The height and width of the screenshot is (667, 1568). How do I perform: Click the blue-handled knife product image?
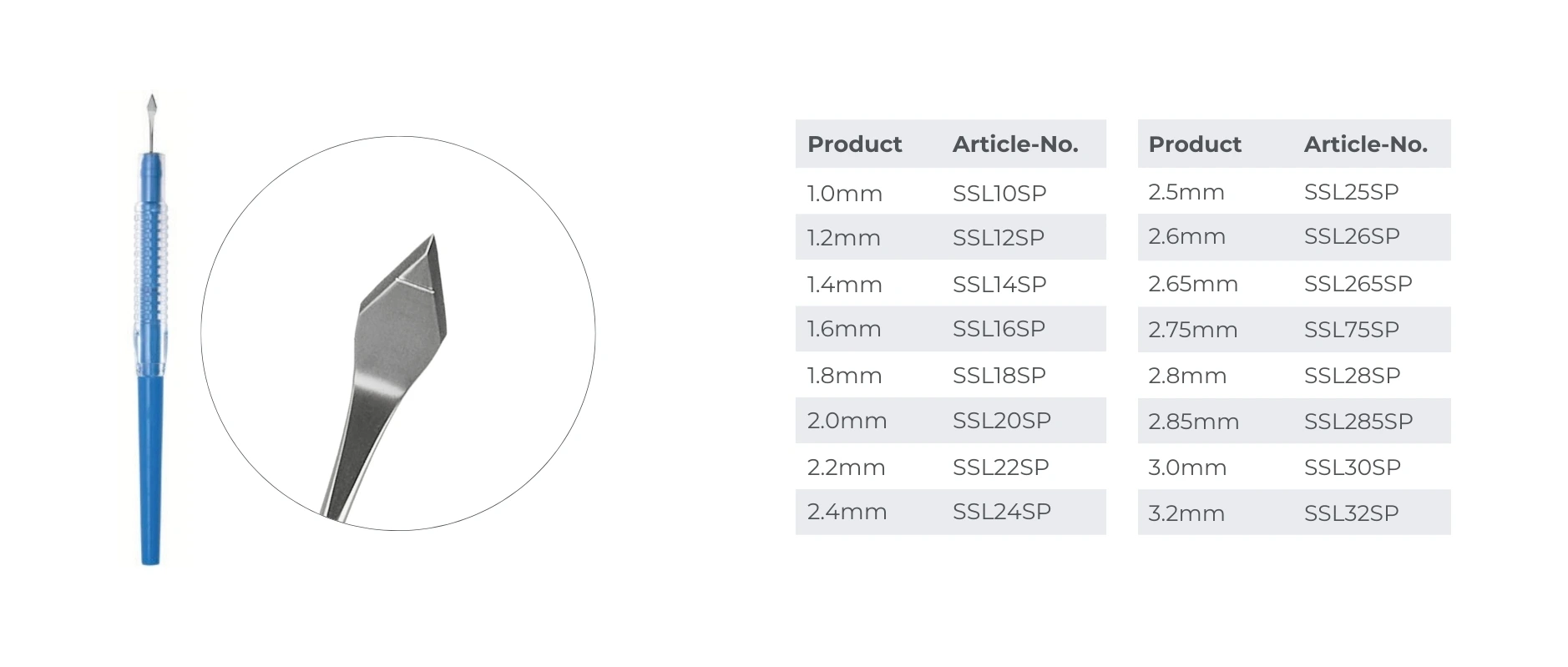150,330
